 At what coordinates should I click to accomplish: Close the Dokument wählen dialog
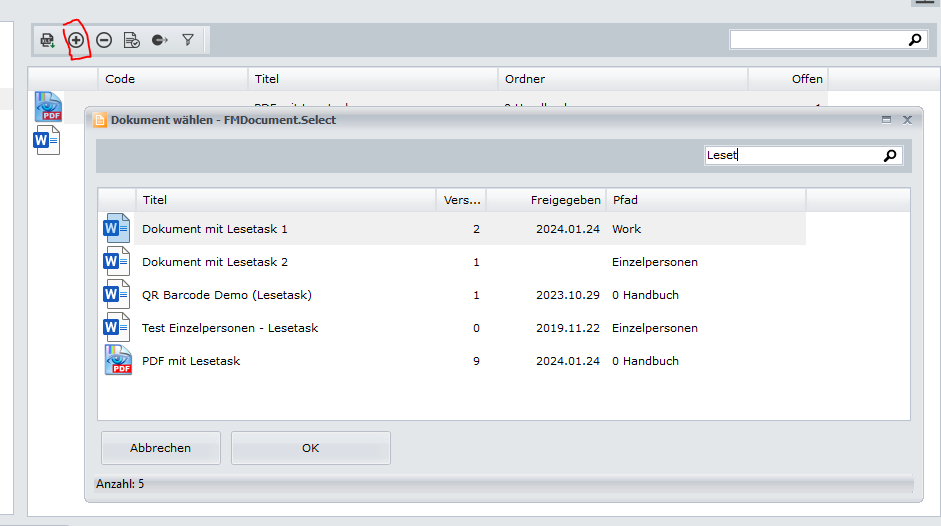(x=907, y=120)
